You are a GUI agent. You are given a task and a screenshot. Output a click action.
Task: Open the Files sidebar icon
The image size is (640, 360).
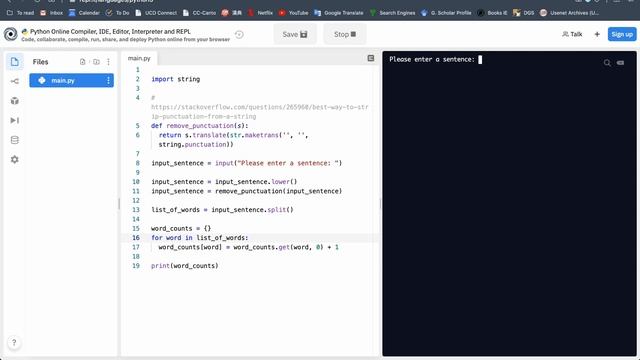pos(15,62)
